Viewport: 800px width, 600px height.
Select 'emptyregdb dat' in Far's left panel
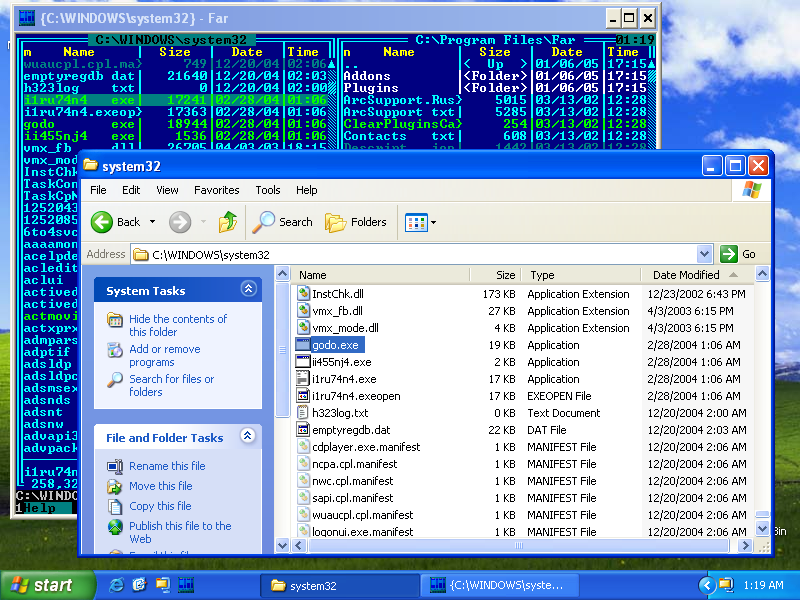80,76
